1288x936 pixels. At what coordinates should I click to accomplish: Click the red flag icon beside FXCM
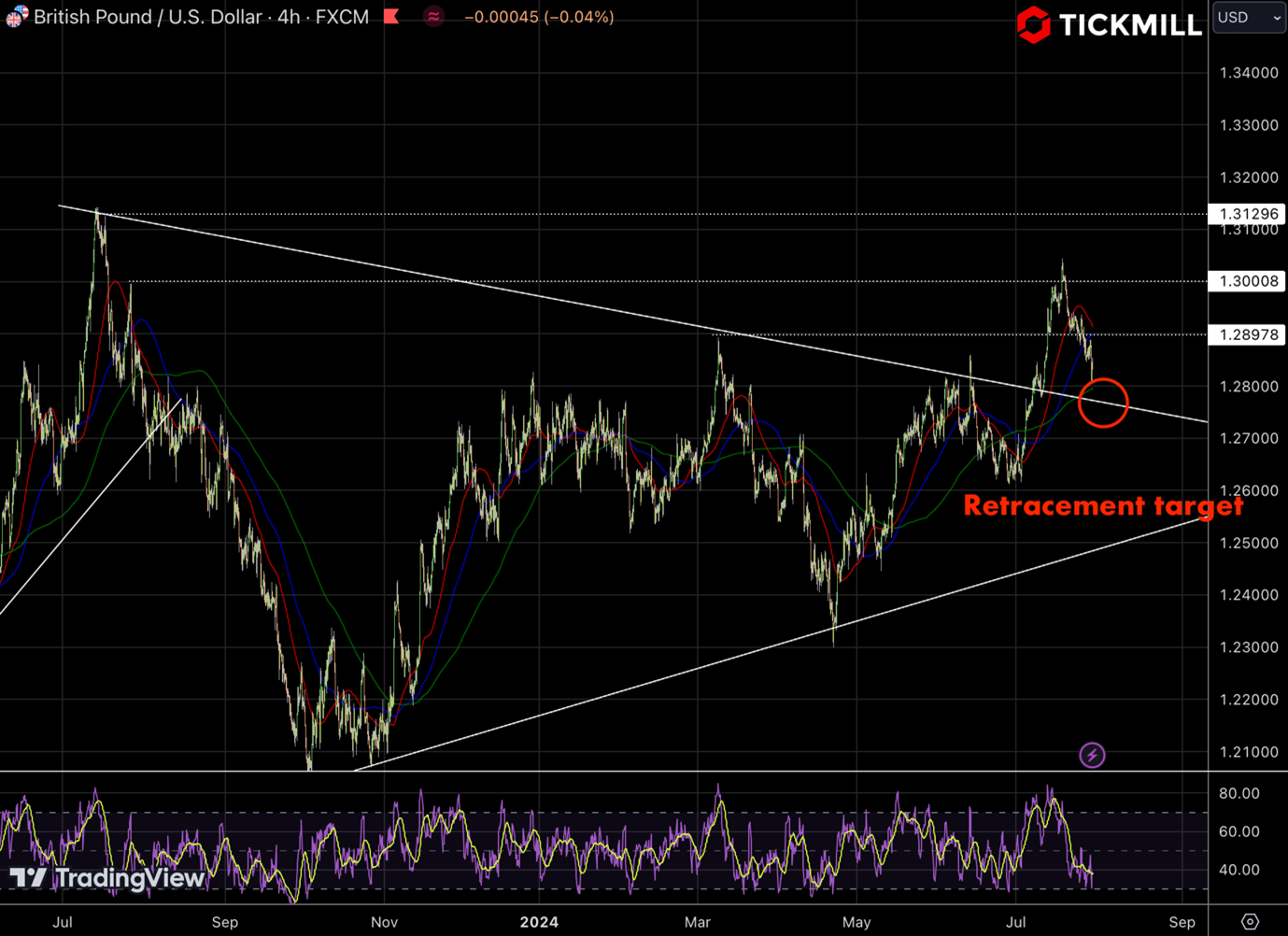(x=392, y=16)
